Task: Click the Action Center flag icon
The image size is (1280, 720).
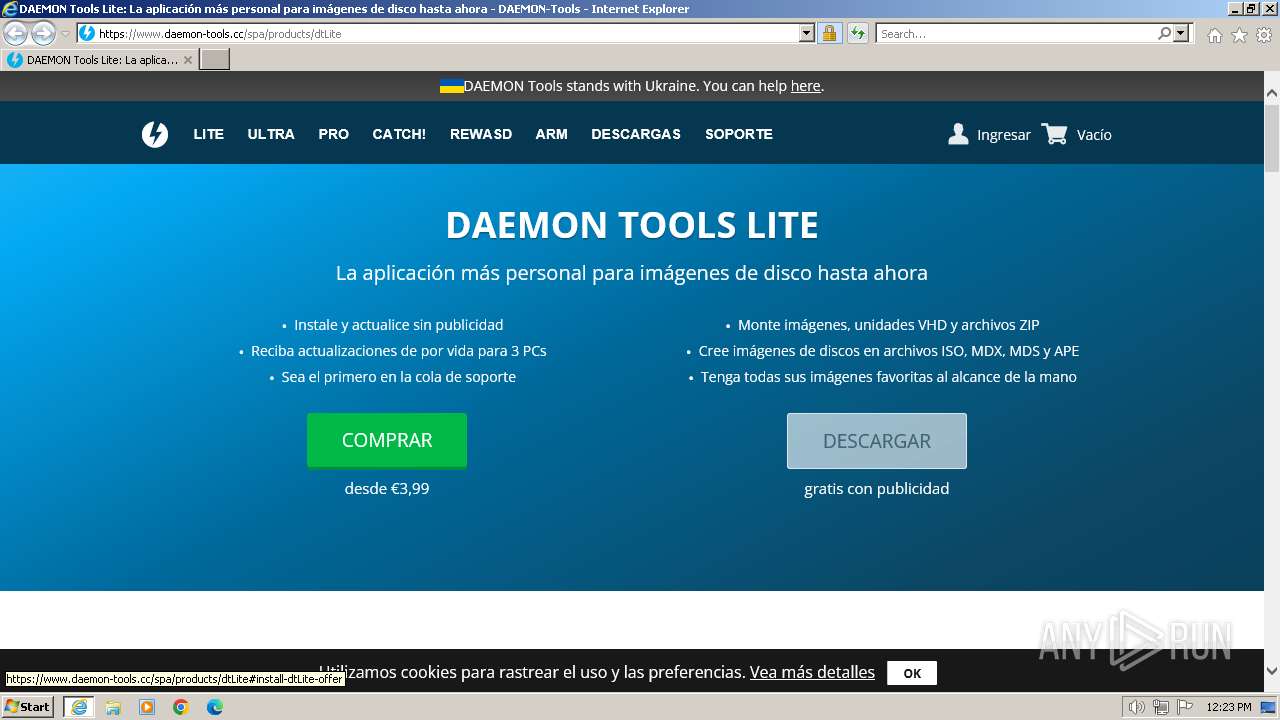Action: pos(1184,707)
